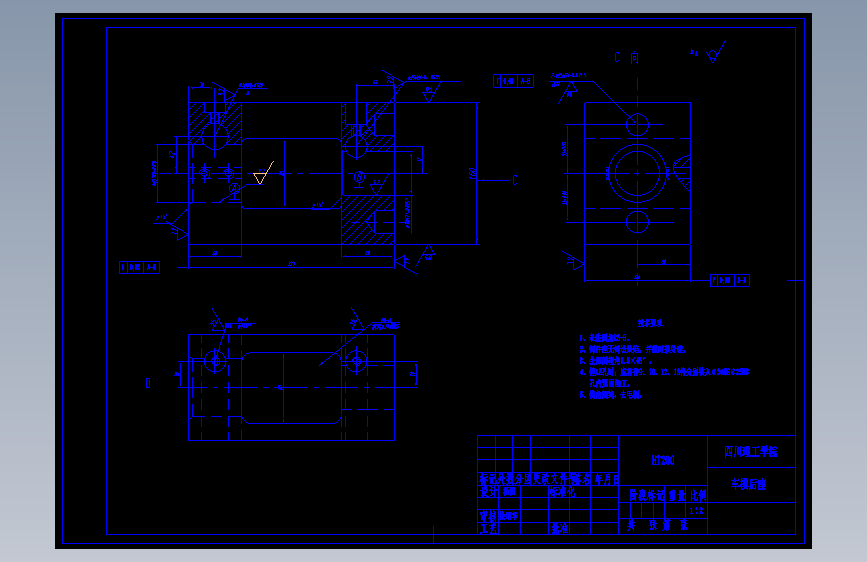Select the 比例 label in the title block

coord(698,495)
